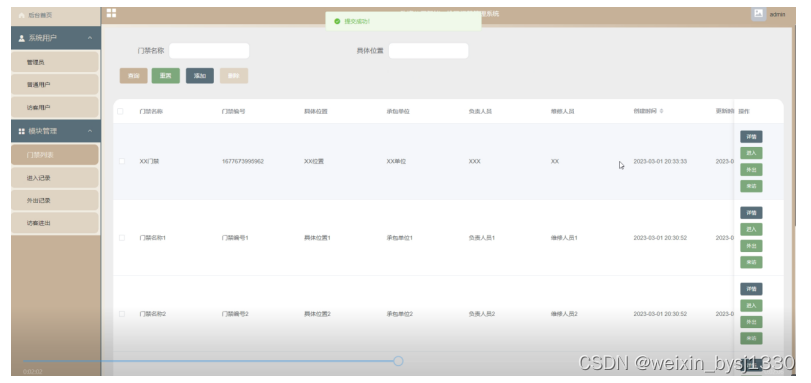Collapse the 系统用户 section chevron
This screenshot has width=811, height=383.
click(90, 38)
